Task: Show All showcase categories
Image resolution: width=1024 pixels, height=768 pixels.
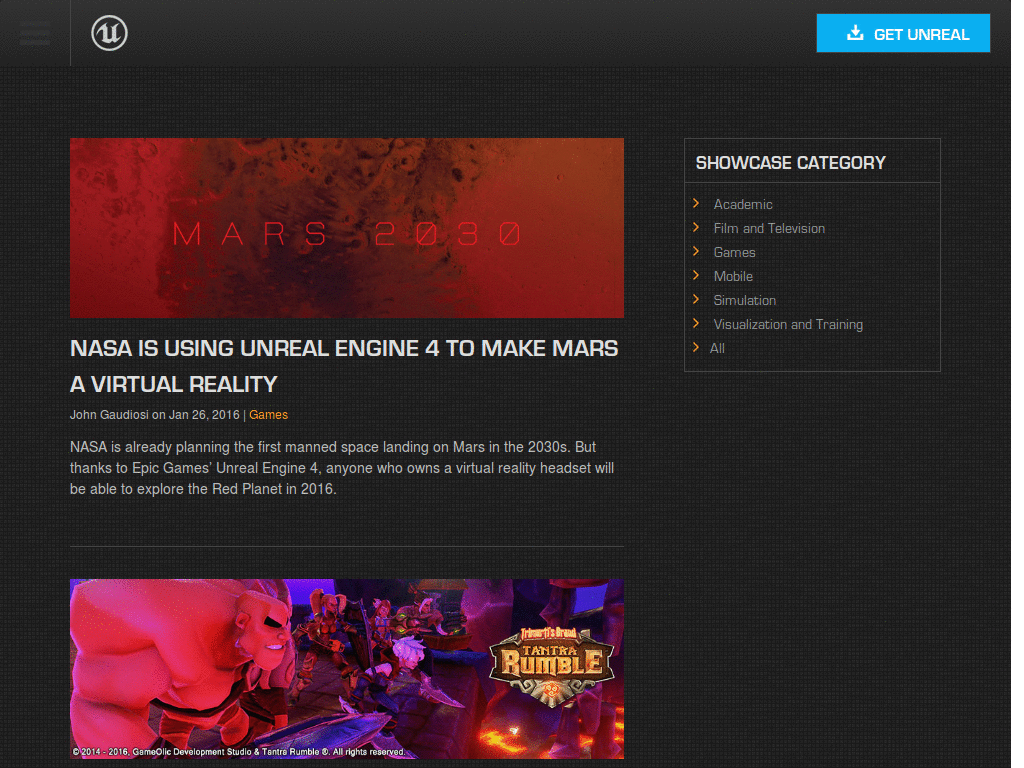Action: 717,349
